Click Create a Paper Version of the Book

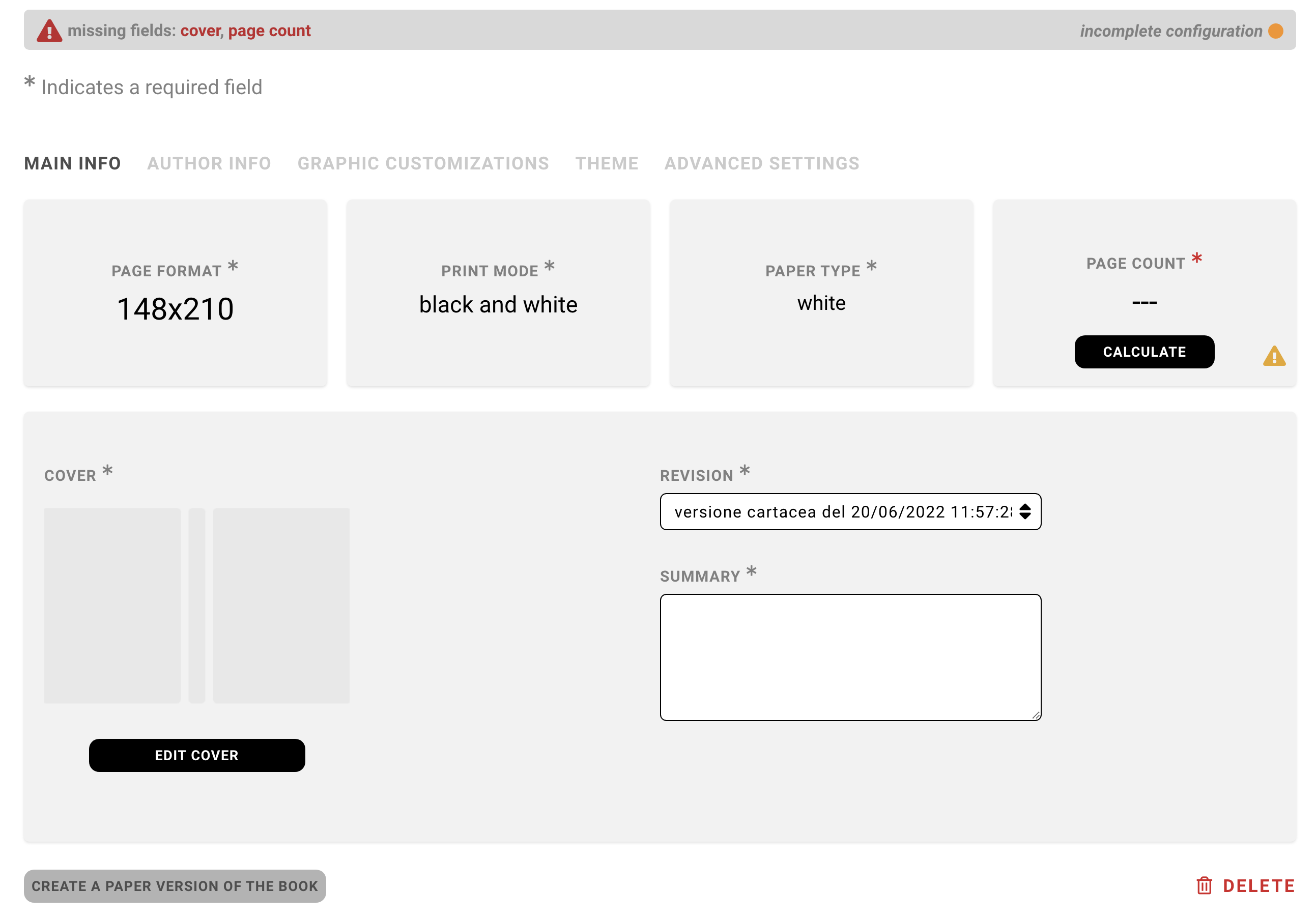click(x=173, y=885)
